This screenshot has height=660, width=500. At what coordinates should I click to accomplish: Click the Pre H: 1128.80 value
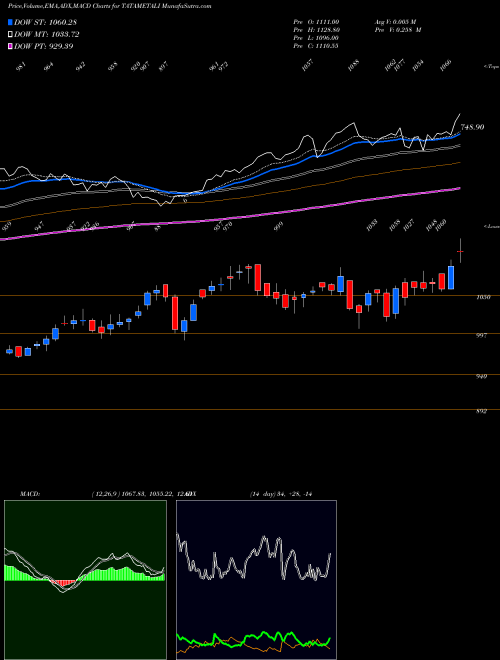(x=316, y=30)
